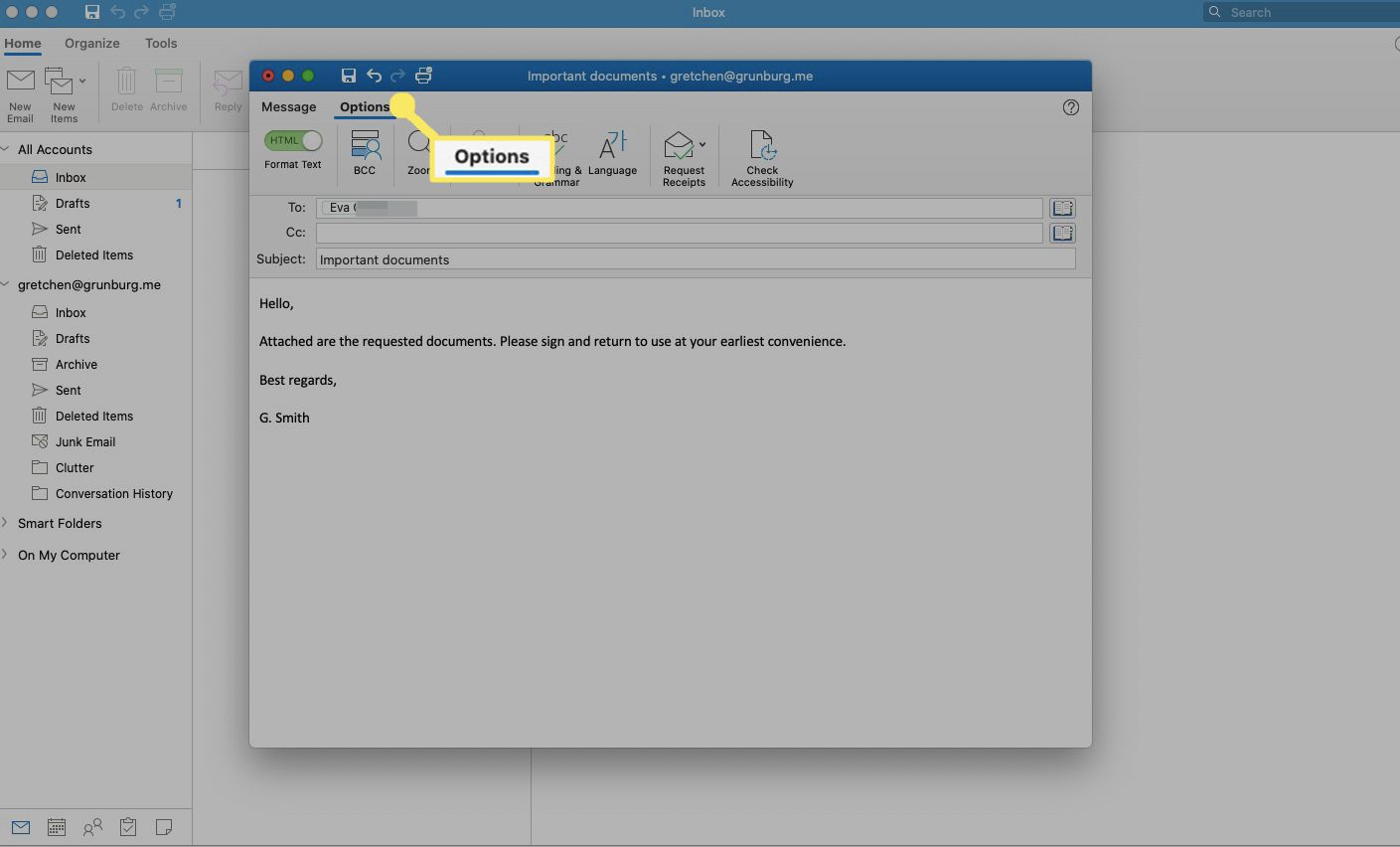Open Deleted Items under All Accounts
This screenshot has width=1400, height=847.
95,254
